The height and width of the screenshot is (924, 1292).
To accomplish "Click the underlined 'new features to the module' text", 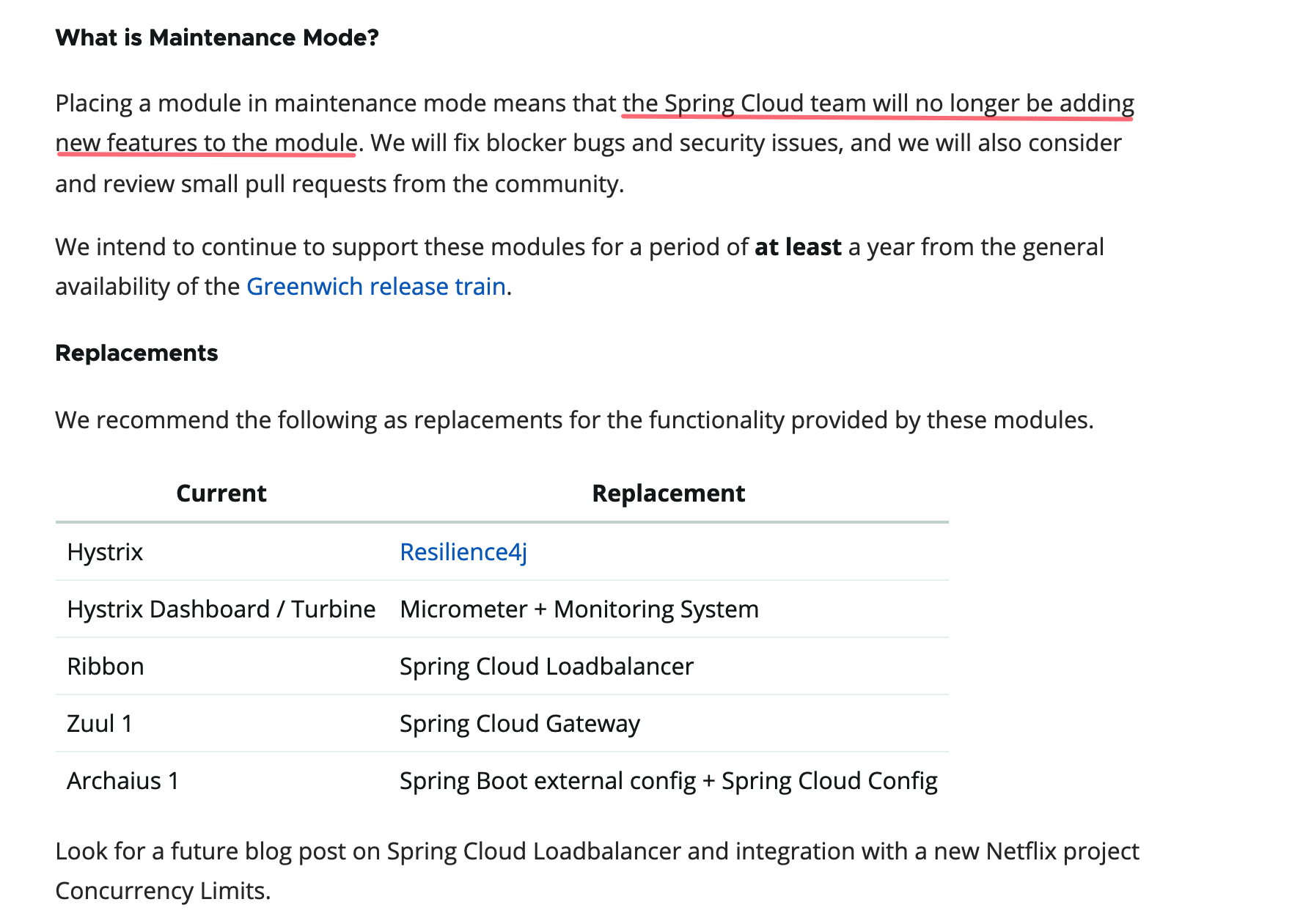I will coord(207,143).
